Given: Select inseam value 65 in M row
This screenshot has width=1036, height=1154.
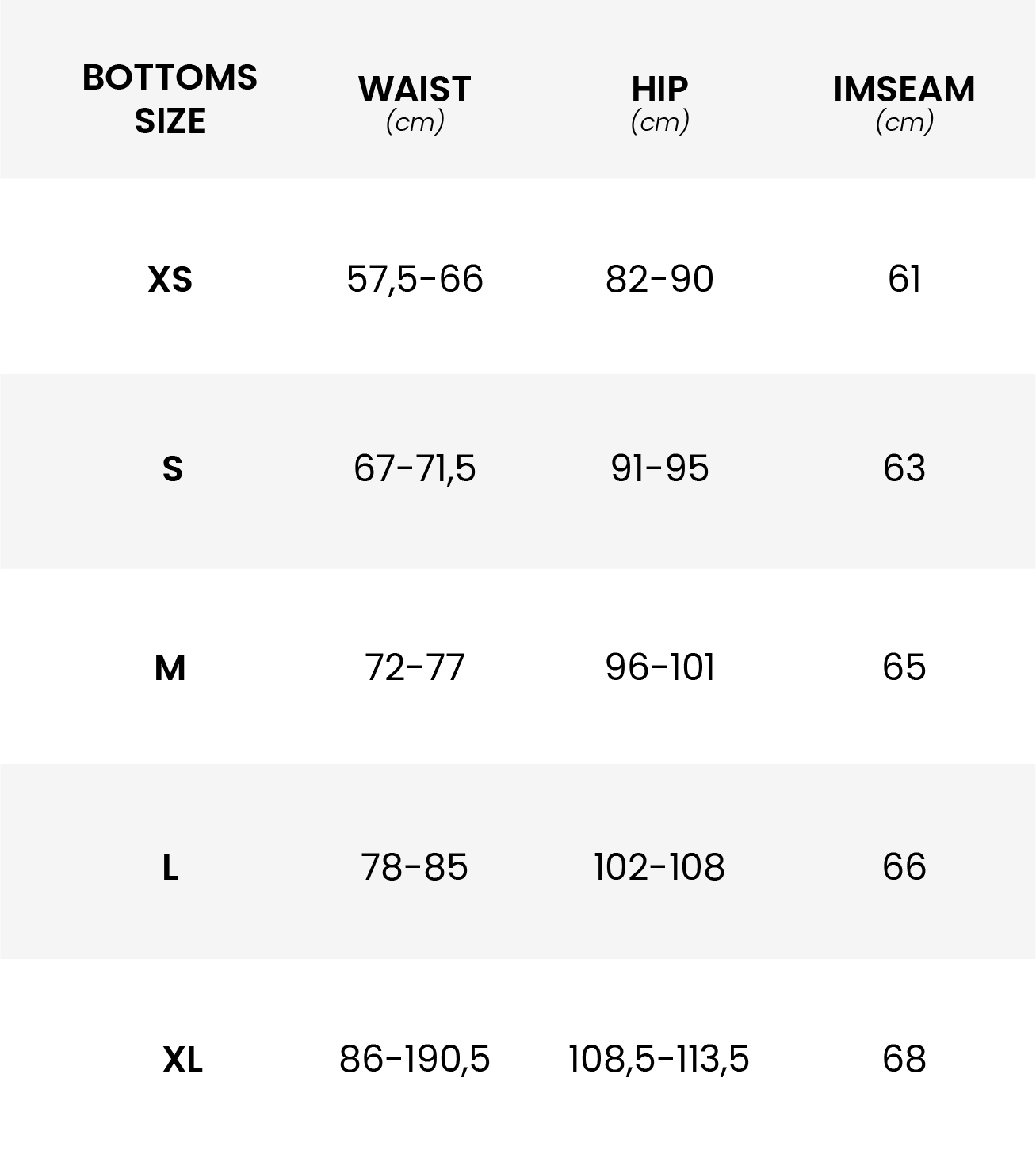Looking at the screenshot, I should point(904,667).
